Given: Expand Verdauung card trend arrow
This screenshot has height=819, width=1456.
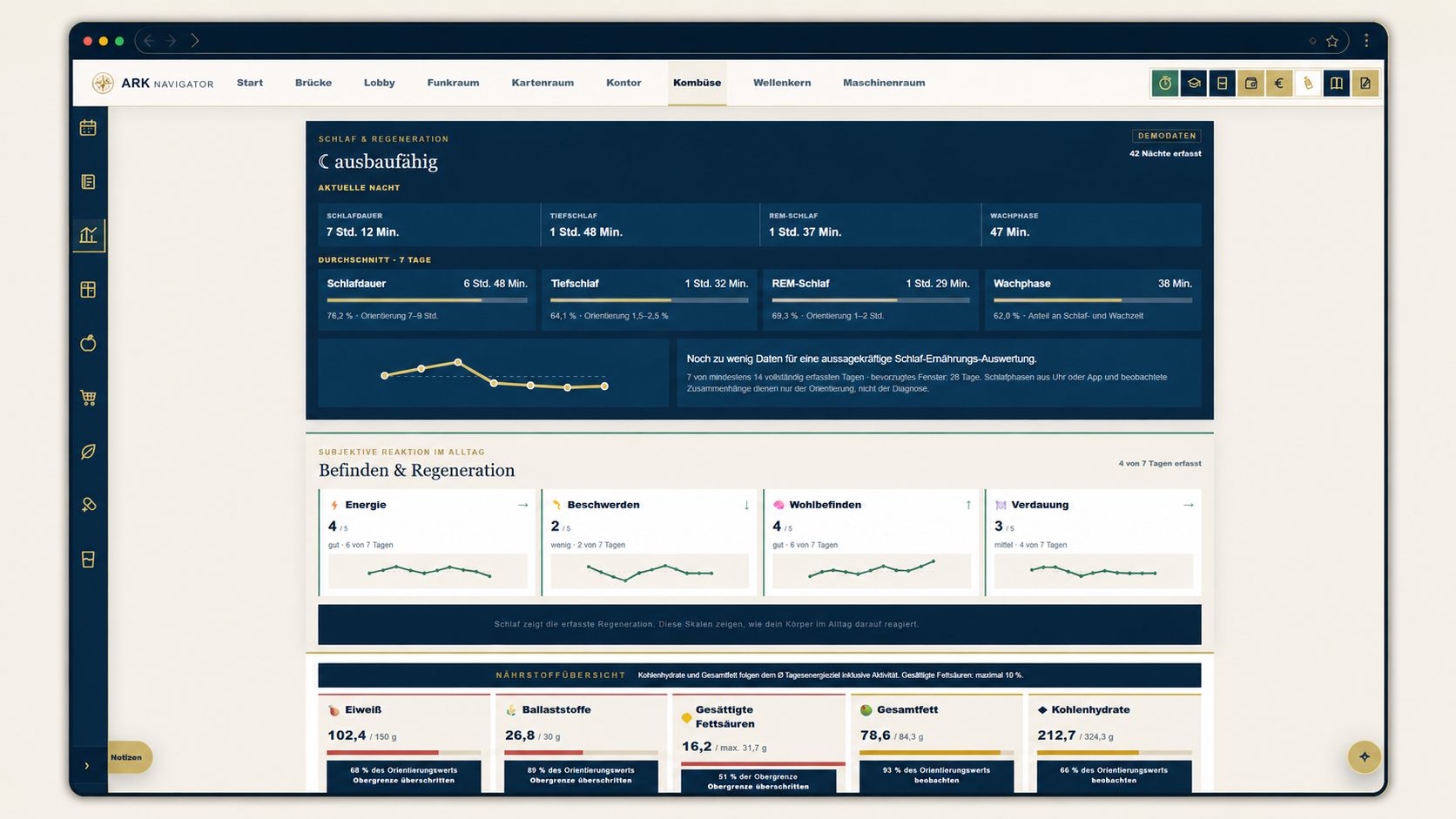Looking at the screenshot, I should [1189, 505].
